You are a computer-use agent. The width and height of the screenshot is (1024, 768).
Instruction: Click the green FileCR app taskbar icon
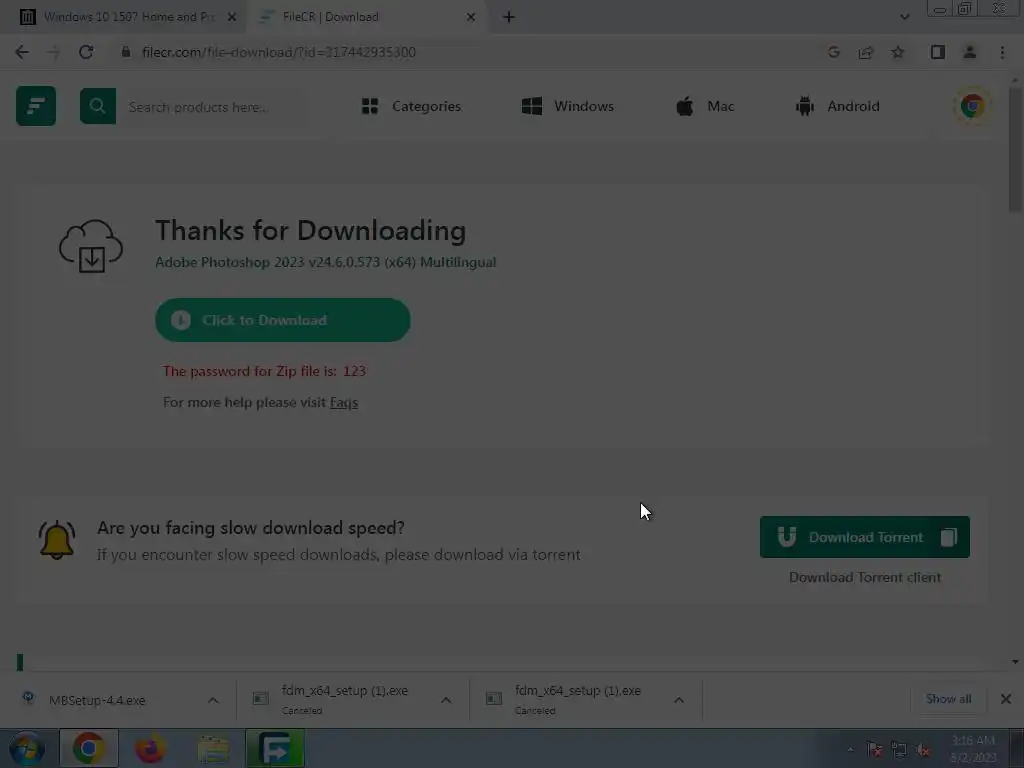coord(275,748)
